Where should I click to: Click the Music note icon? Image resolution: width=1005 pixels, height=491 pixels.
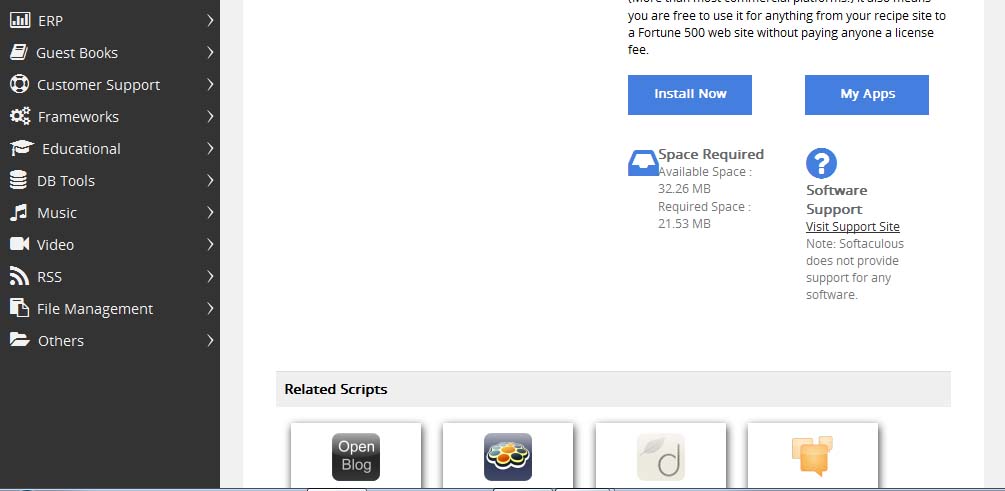(18, 212)
